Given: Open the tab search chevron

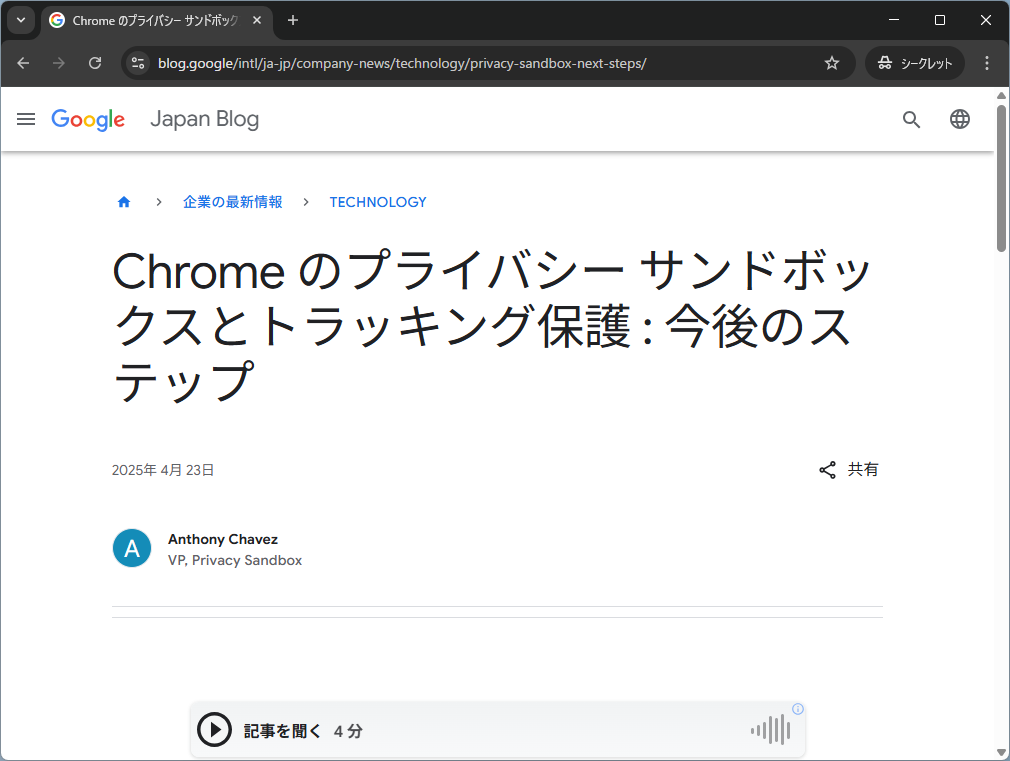Looking at the screenshot, I should tap(21, 20).
